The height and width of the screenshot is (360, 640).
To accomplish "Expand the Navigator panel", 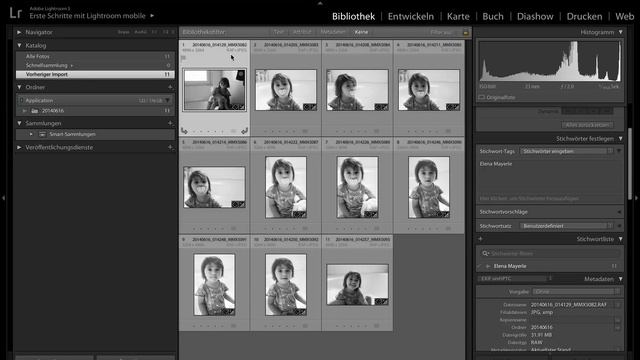I will (19, 32).
